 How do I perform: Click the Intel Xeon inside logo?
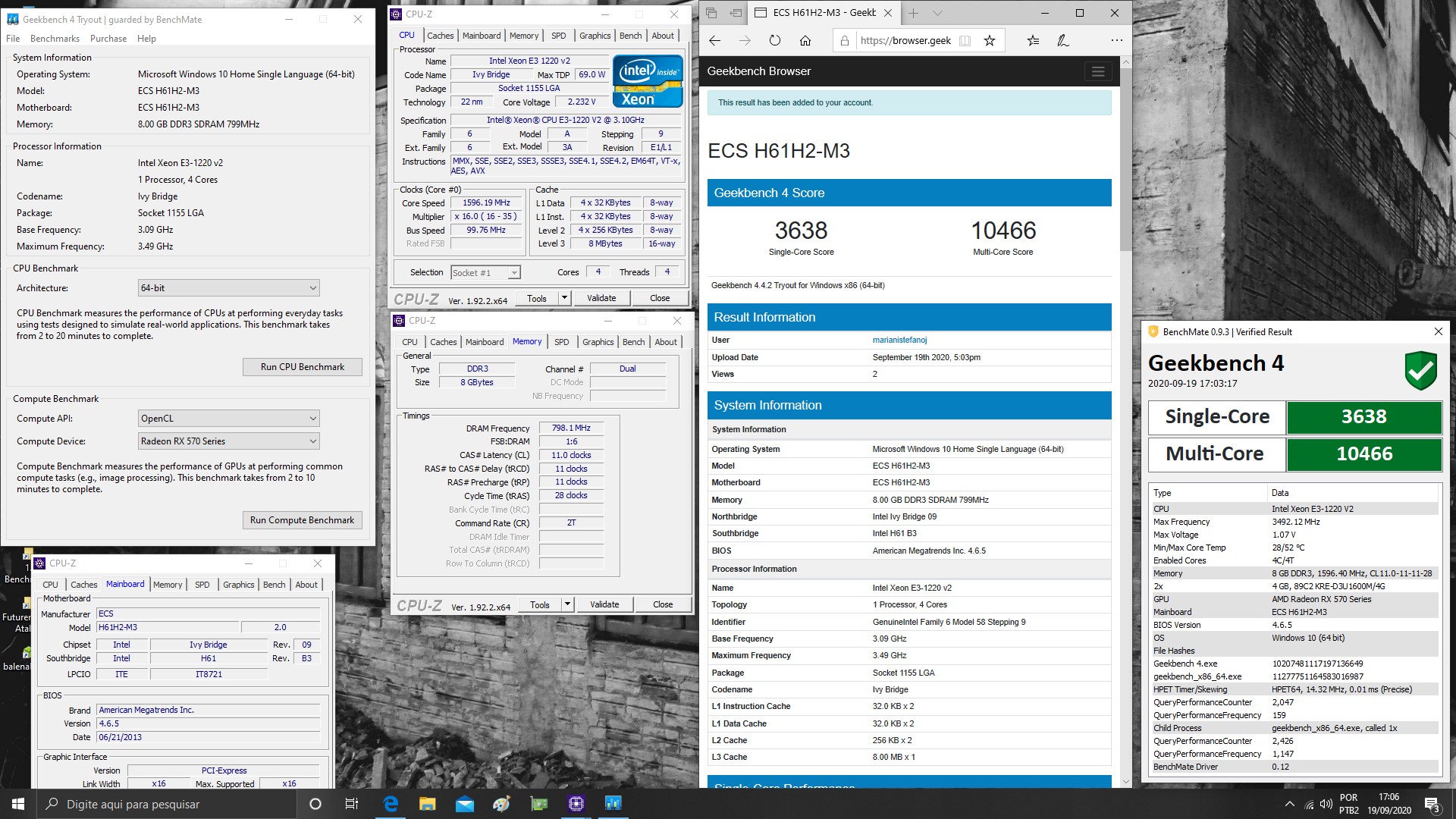point(648,81)
